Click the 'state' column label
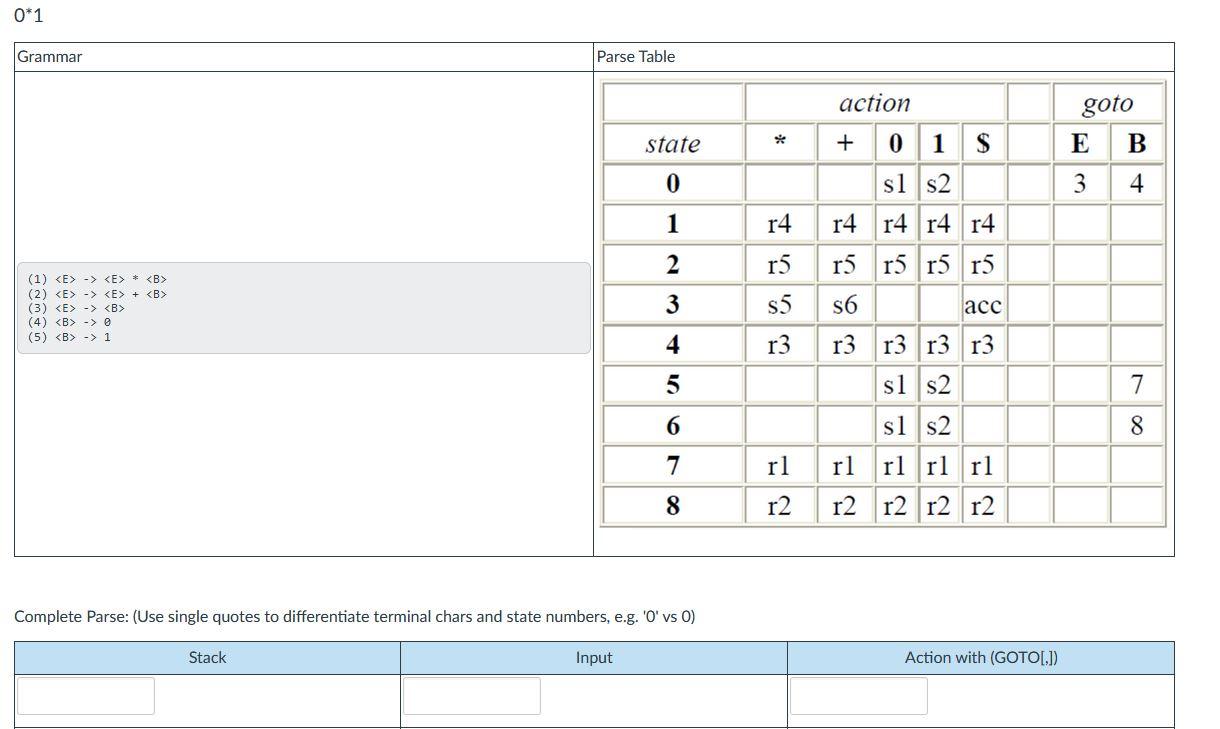The height and width of the screenshot is (729, 1220). pos(671,143)
